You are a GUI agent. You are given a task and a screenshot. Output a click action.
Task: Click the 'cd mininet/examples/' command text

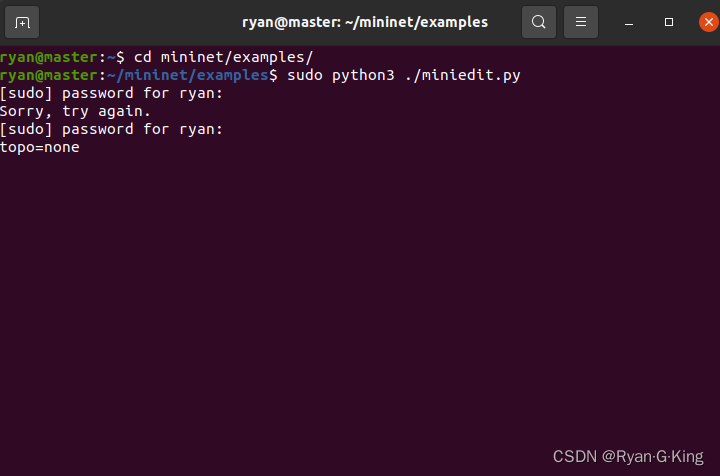[223, 57]
